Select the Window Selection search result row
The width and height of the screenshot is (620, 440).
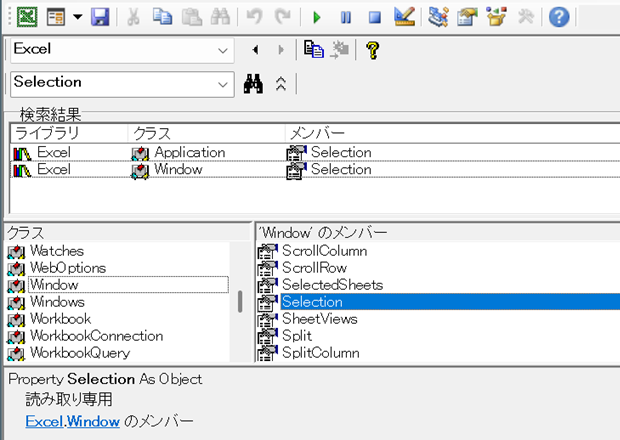pyautogui.click(x=315, y=170)
